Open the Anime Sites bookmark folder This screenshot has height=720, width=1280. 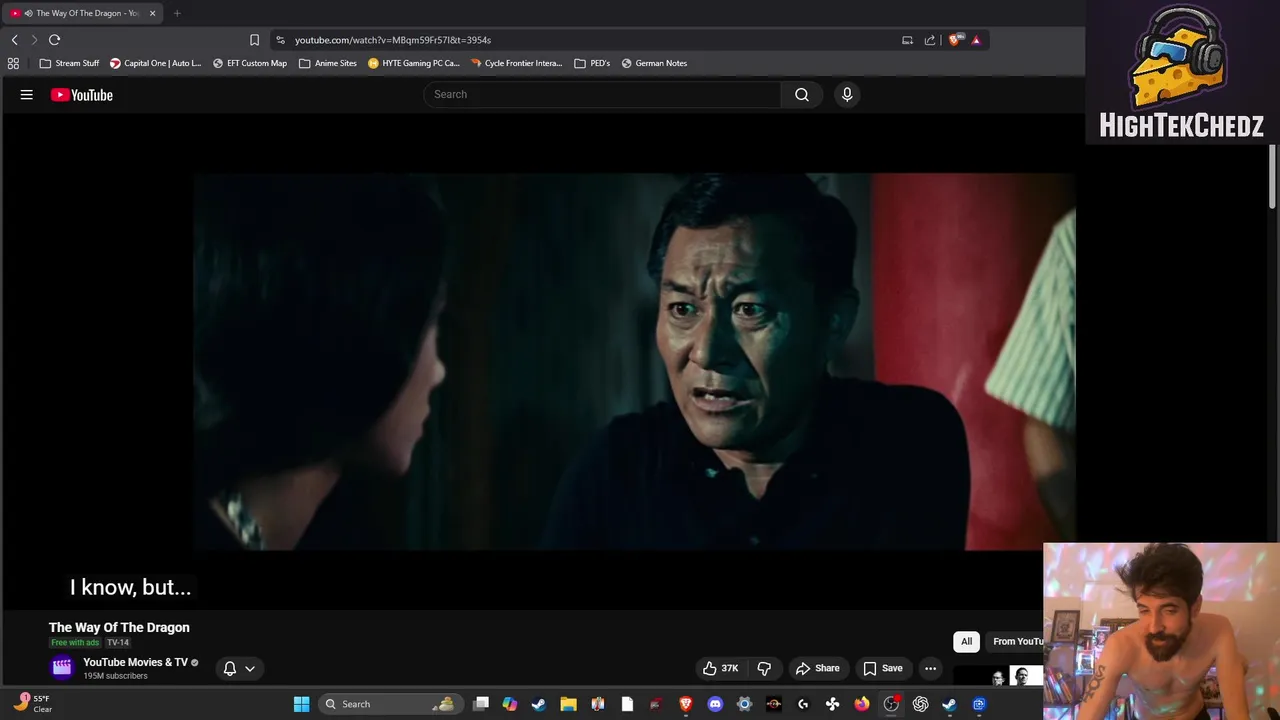(328, 63)
